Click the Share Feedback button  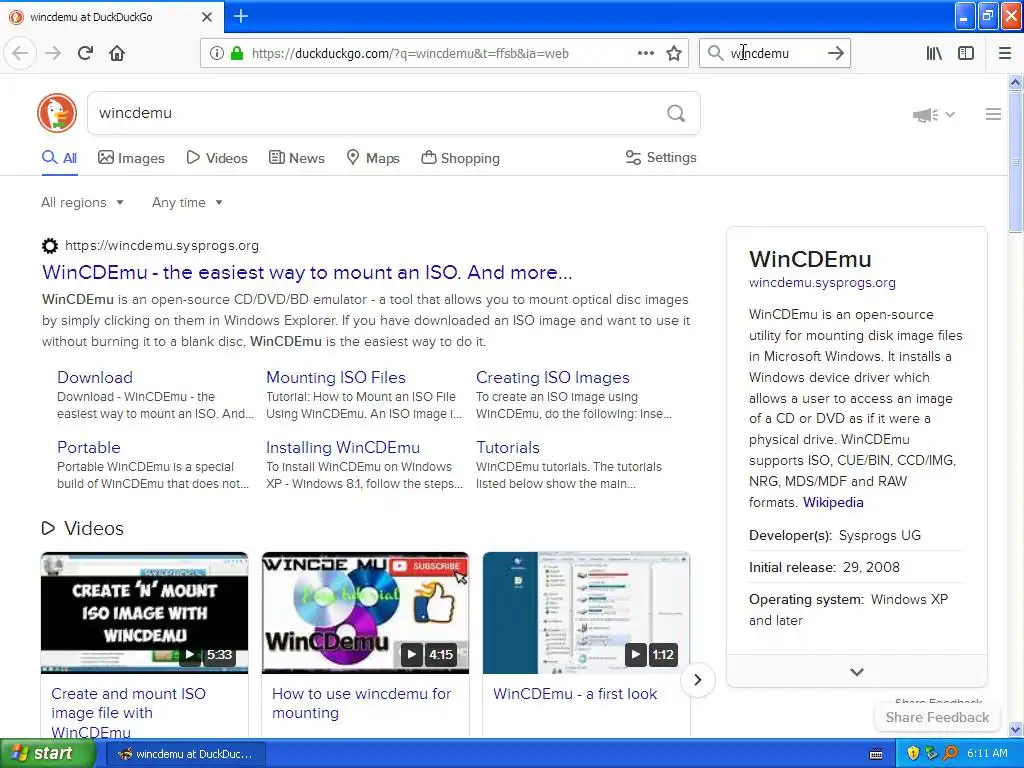[937, 717]
